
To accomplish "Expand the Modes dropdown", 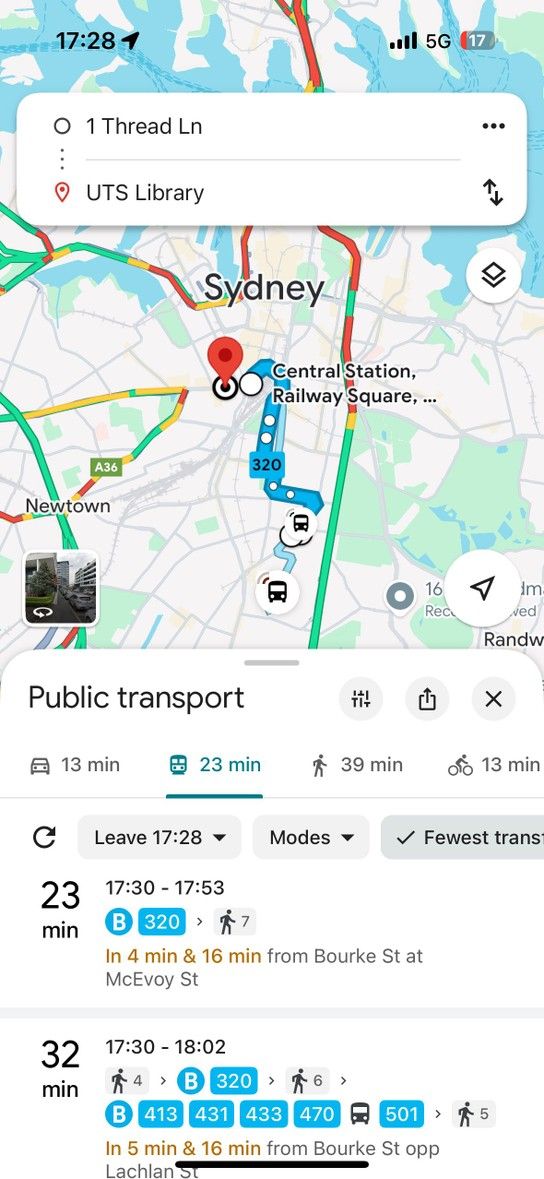I will (311, 837).
